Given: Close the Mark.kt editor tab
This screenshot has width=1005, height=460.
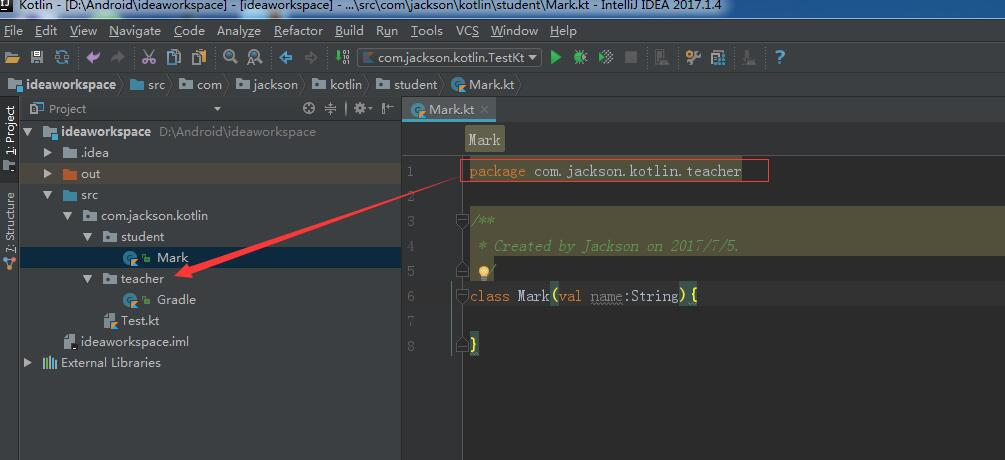Looking at the screenshot, I should pos(485,110).
